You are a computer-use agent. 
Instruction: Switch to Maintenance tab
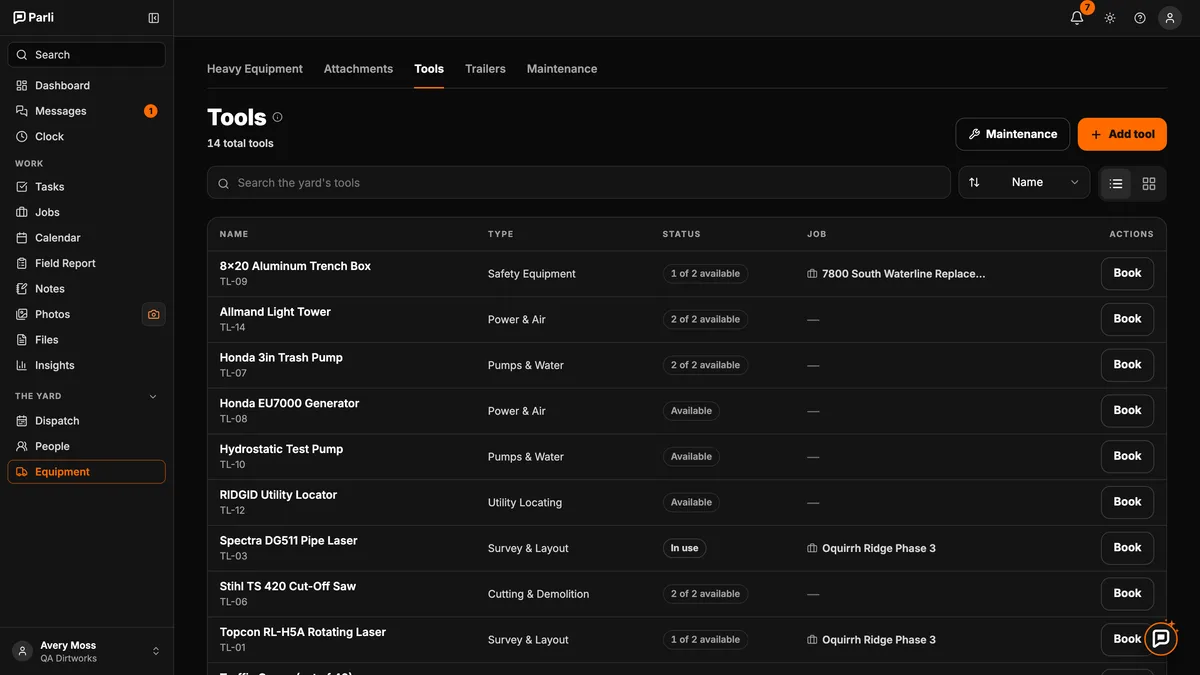(562, 69)
